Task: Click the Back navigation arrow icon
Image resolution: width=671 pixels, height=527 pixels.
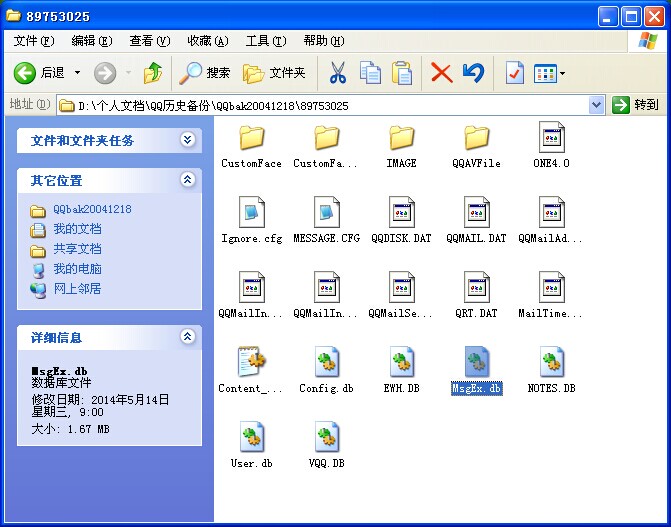Action: tap(25, 73)
